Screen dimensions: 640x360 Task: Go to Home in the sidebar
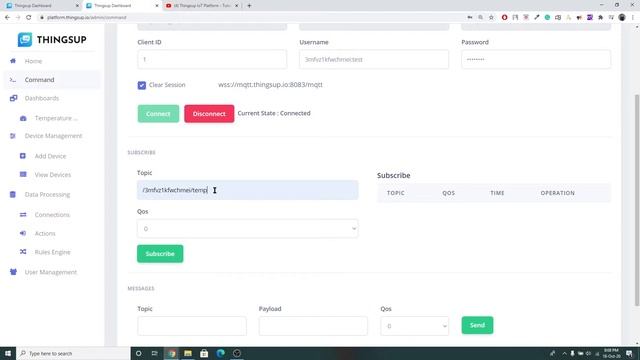[x=33, y=61]
